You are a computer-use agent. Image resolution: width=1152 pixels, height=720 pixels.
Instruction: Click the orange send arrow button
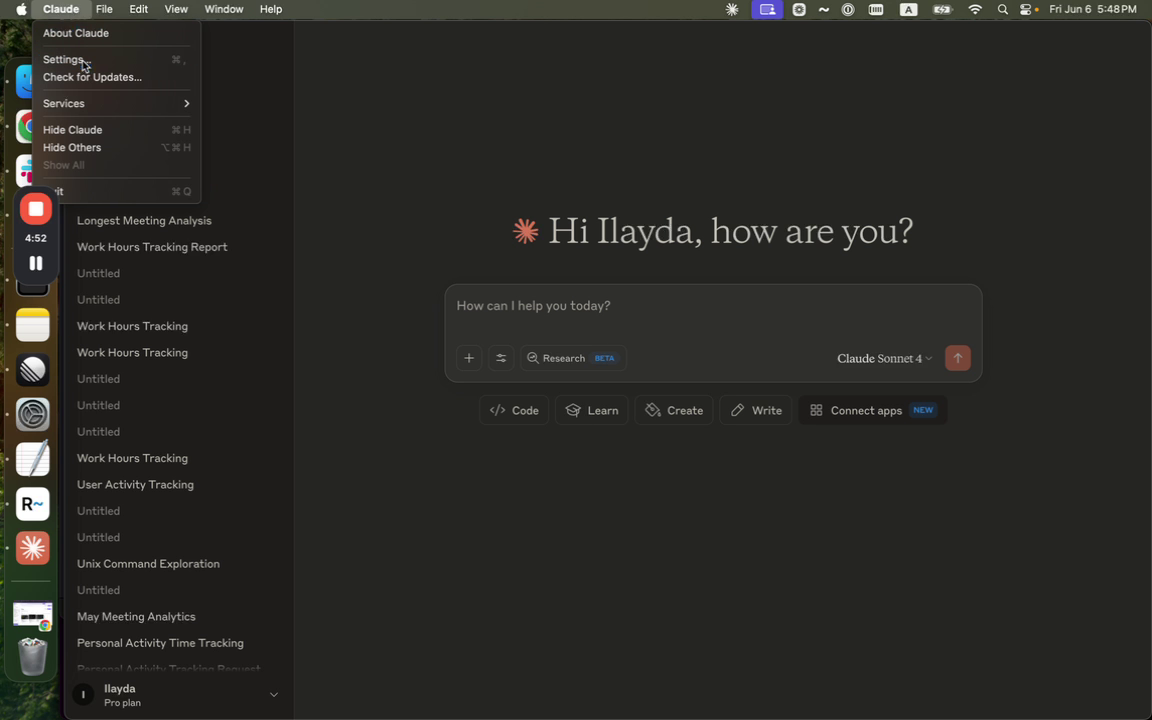(957, 358)
